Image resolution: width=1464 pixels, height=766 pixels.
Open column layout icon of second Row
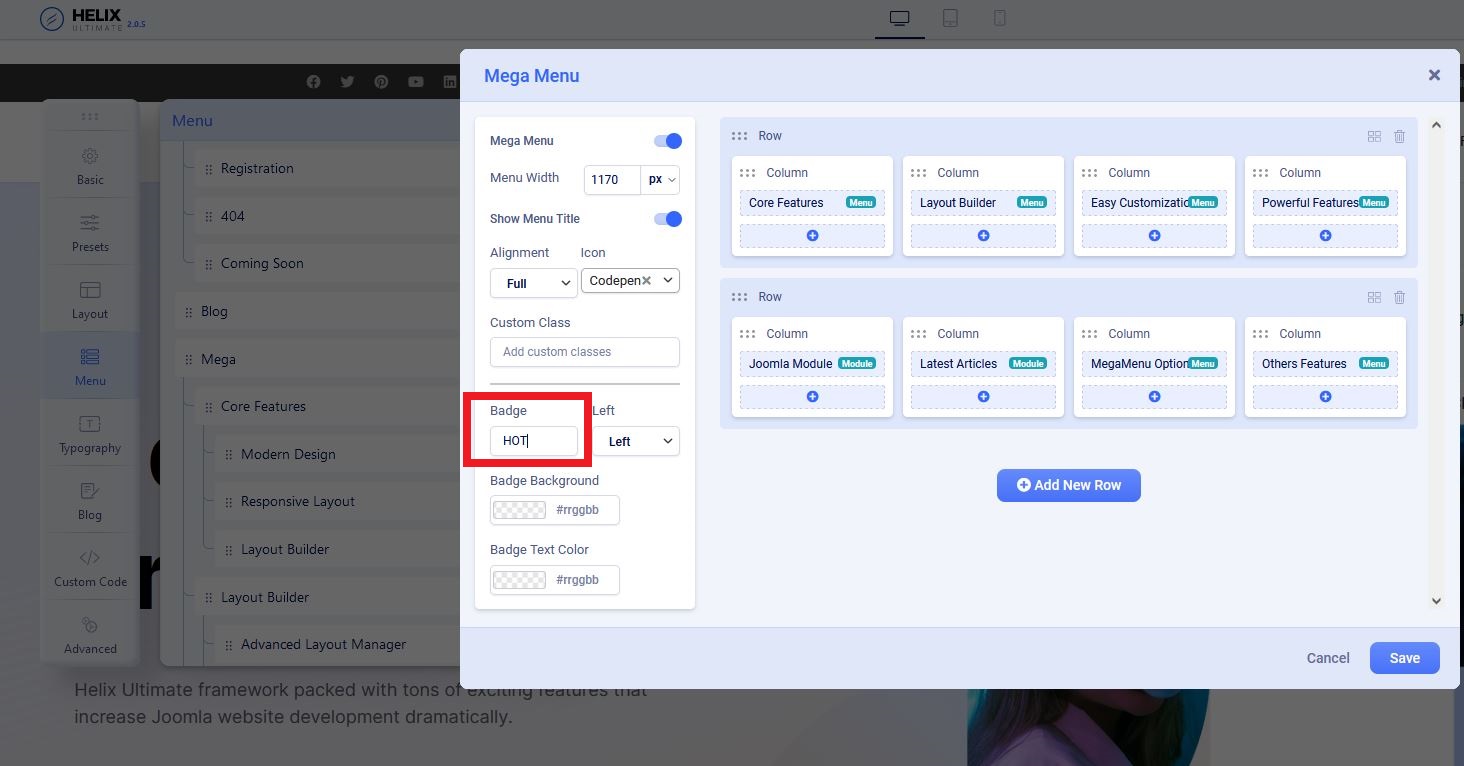[x=1374, y=298]
